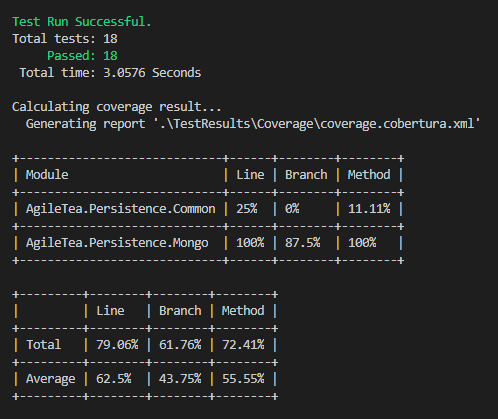The width and height of the screenshot is (498, 419).
Task: Click the 79.06% total line coverage
Action: coord(117,345)
